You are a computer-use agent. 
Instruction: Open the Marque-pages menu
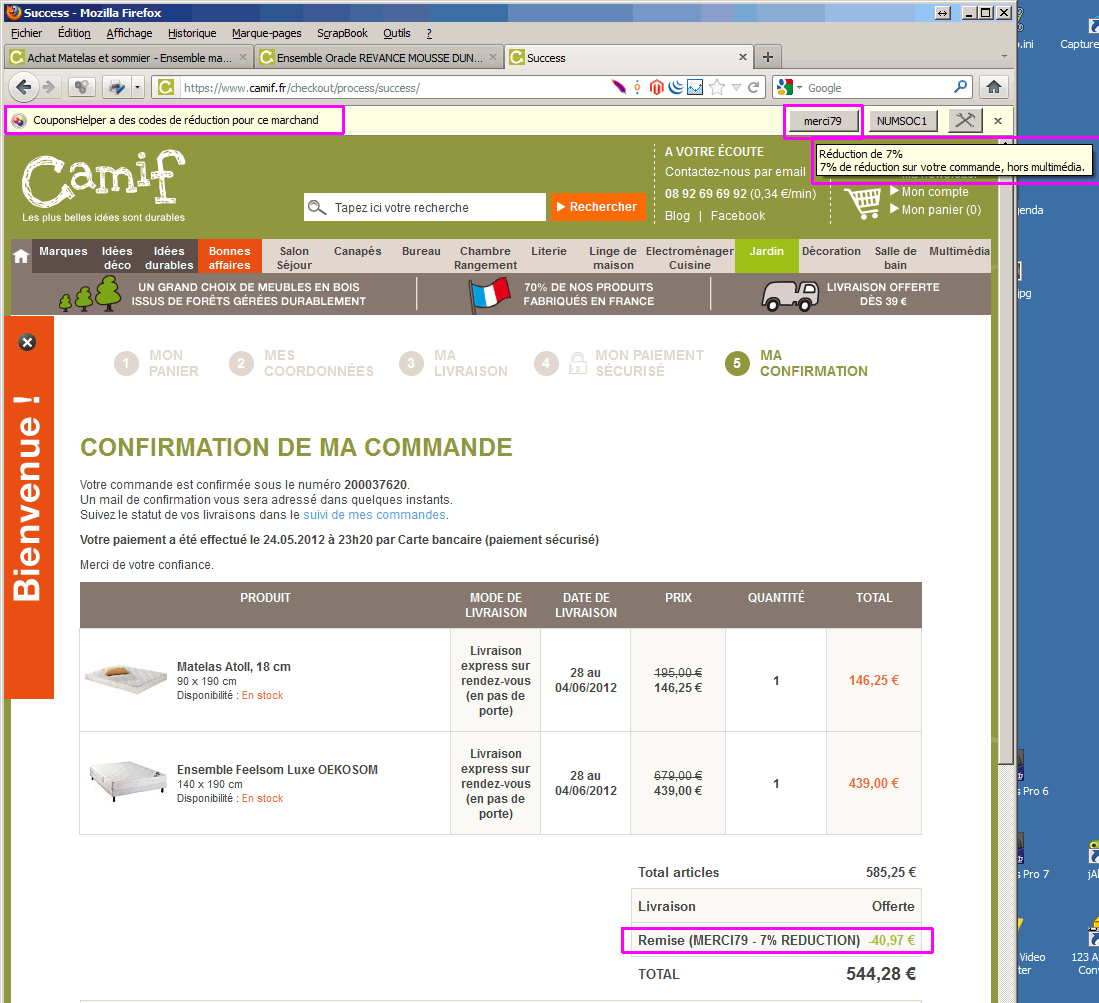tap(266, 33)
